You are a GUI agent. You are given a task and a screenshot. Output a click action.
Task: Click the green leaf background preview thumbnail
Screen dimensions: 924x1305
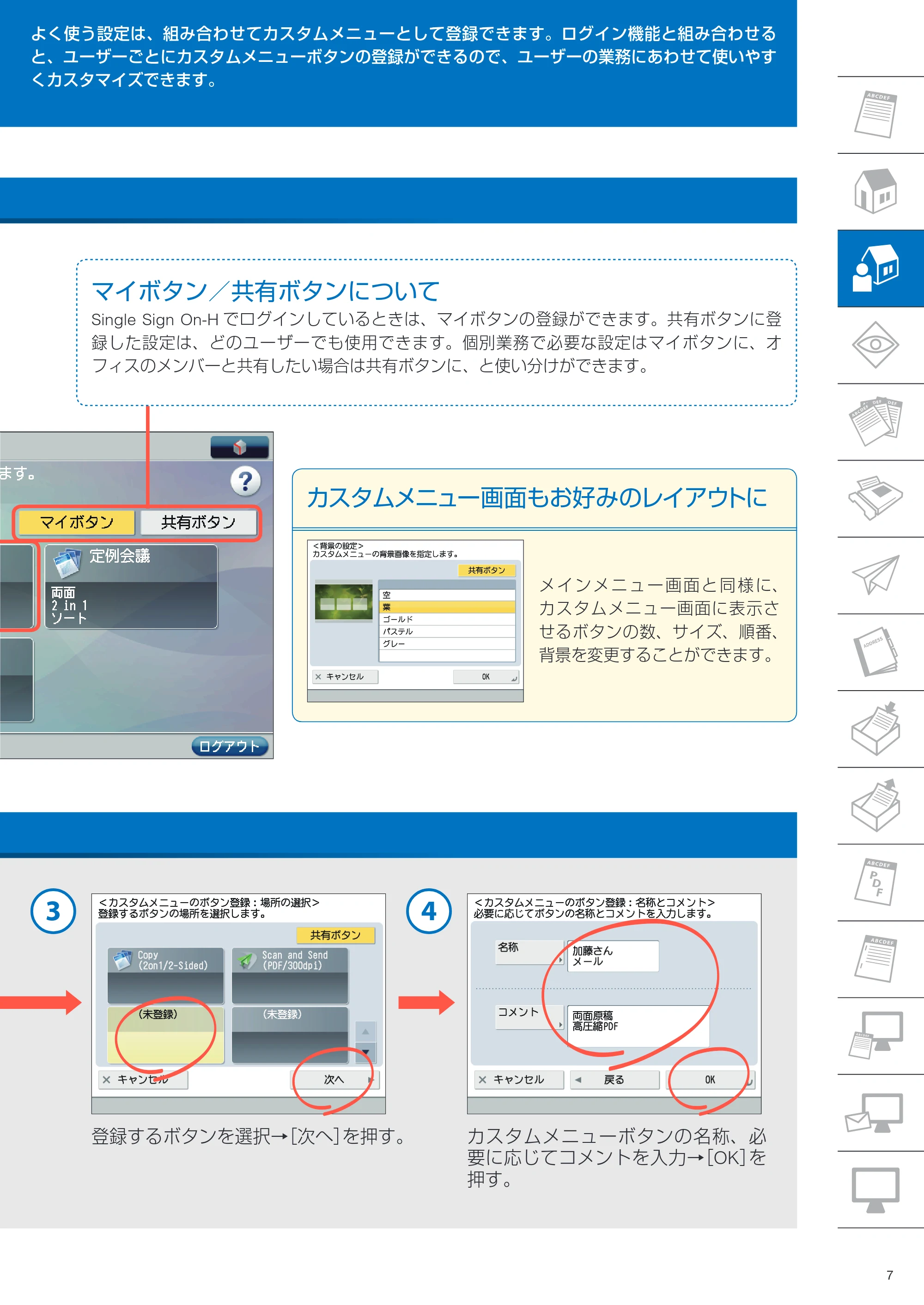[x=344, y=601]
